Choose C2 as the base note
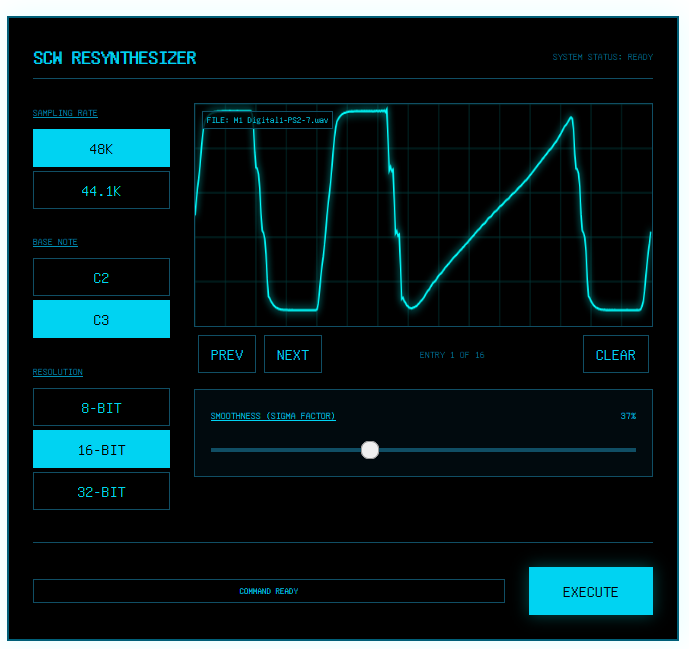This screenshot has width=689, height=649. [x=101, y=277]
